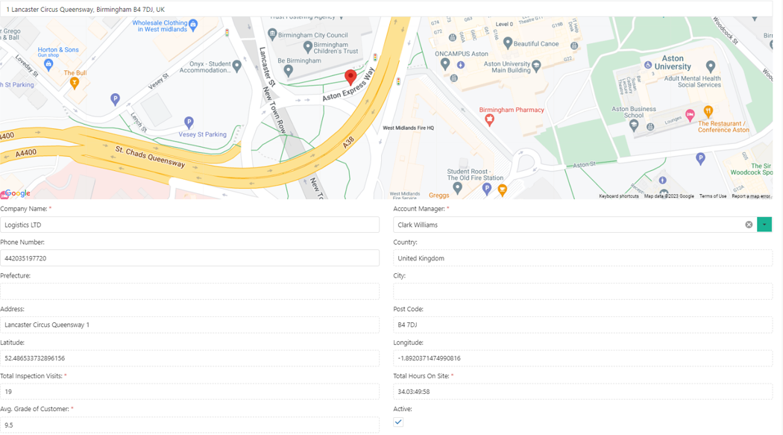Click the Address input field
783x435 pixels.
(190, 325)
